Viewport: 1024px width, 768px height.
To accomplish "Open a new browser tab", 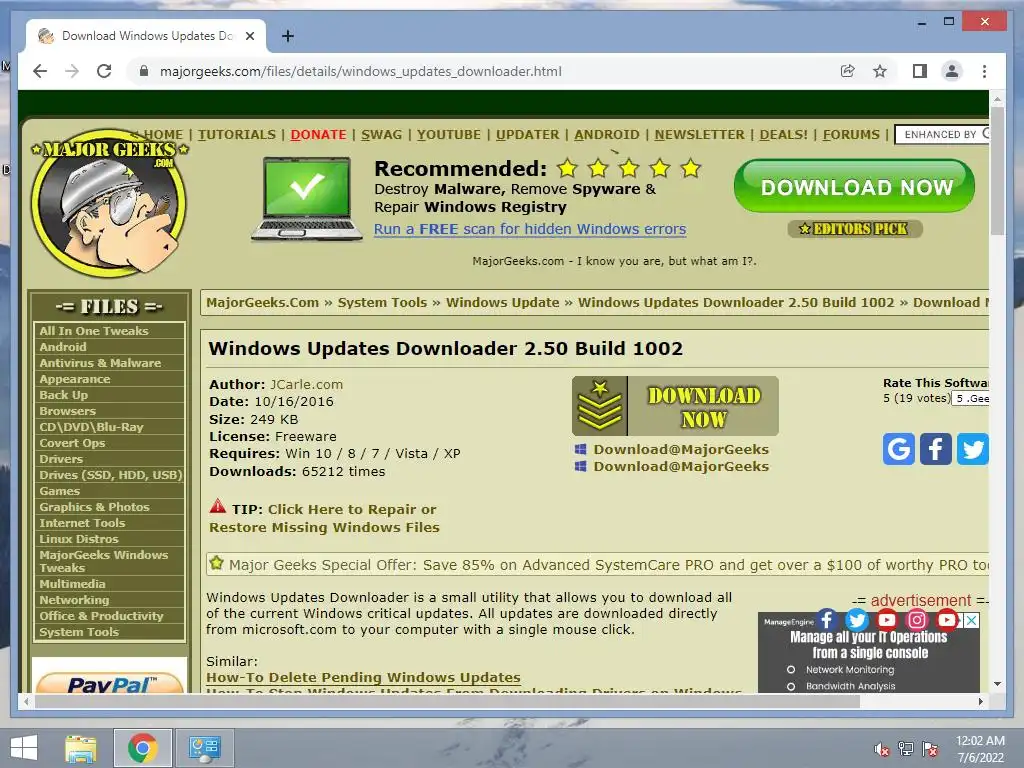I will pyautogui.click(x=287, y=36).
